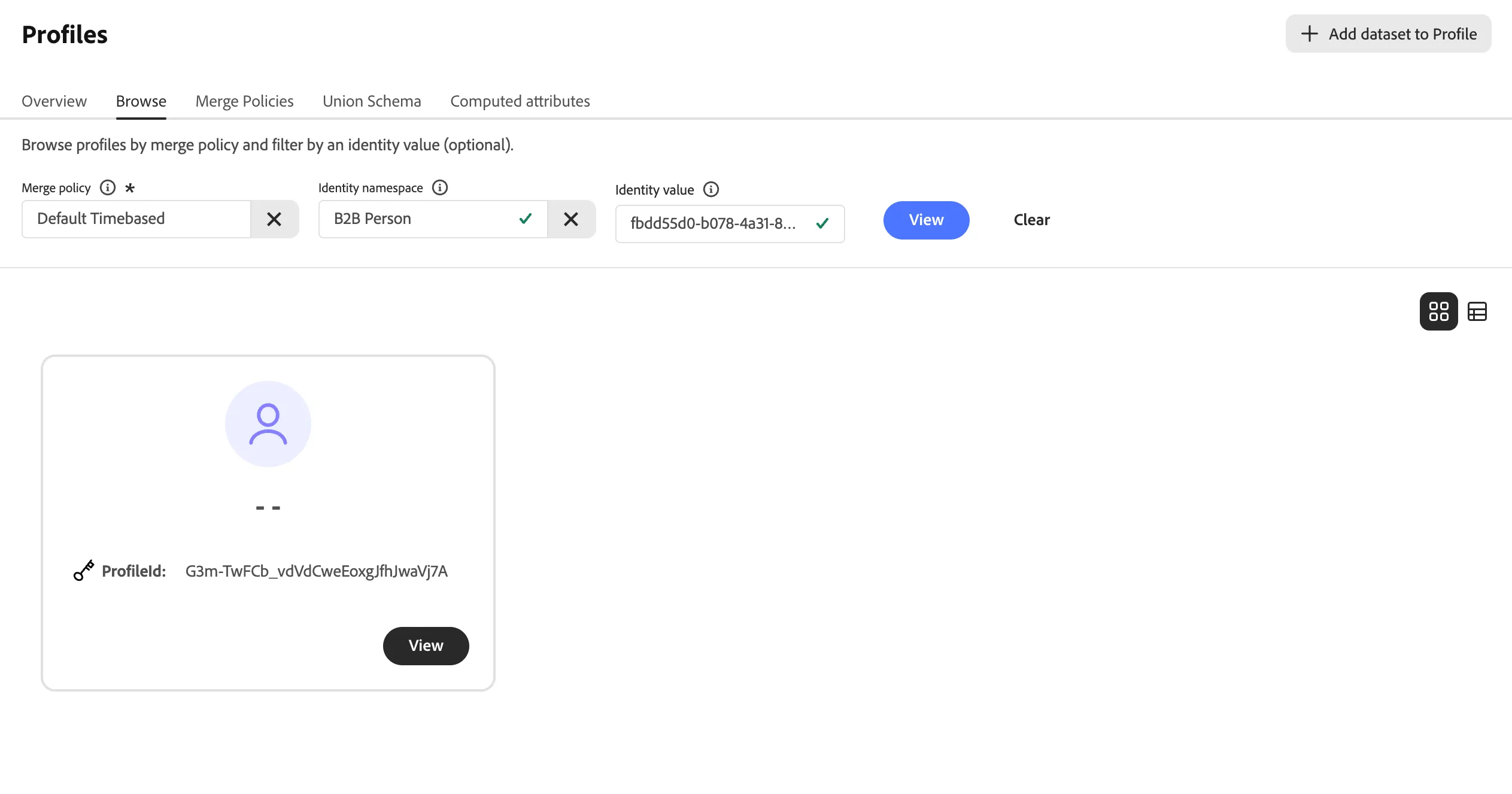This screenshot has height=794, width=1512.
Task: Click the Identity value validation checkmark
Action: point(822,223)
